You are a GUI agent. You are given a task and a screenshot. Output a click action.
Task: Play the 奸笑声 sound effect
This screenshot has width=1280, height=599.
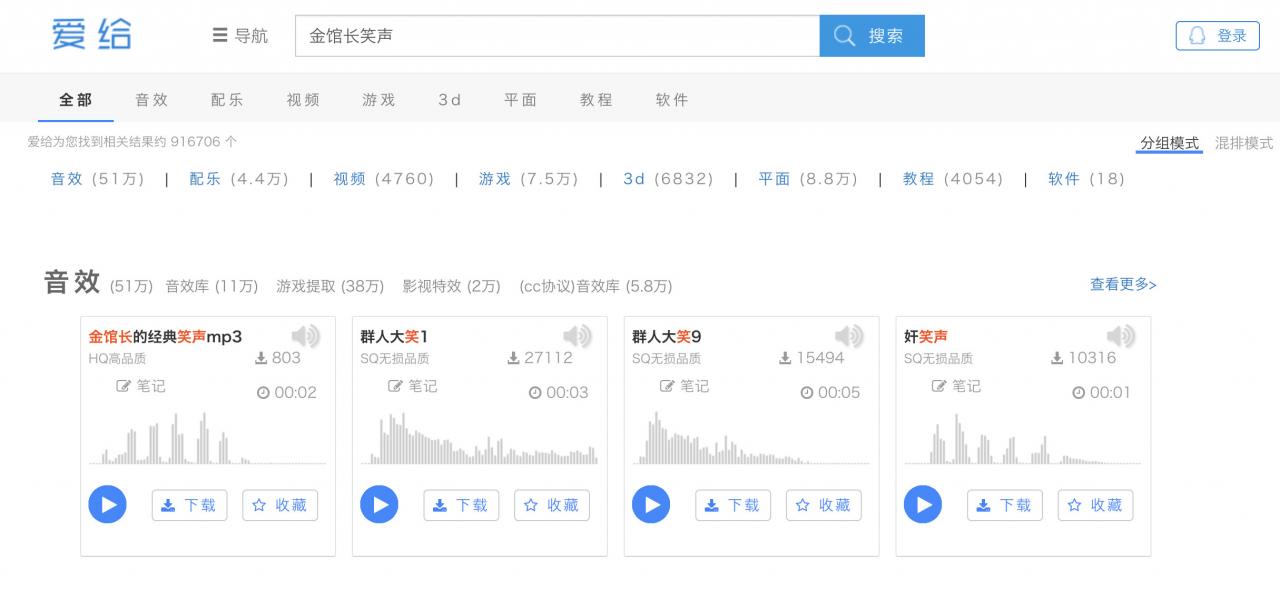[x=922, y=504]
